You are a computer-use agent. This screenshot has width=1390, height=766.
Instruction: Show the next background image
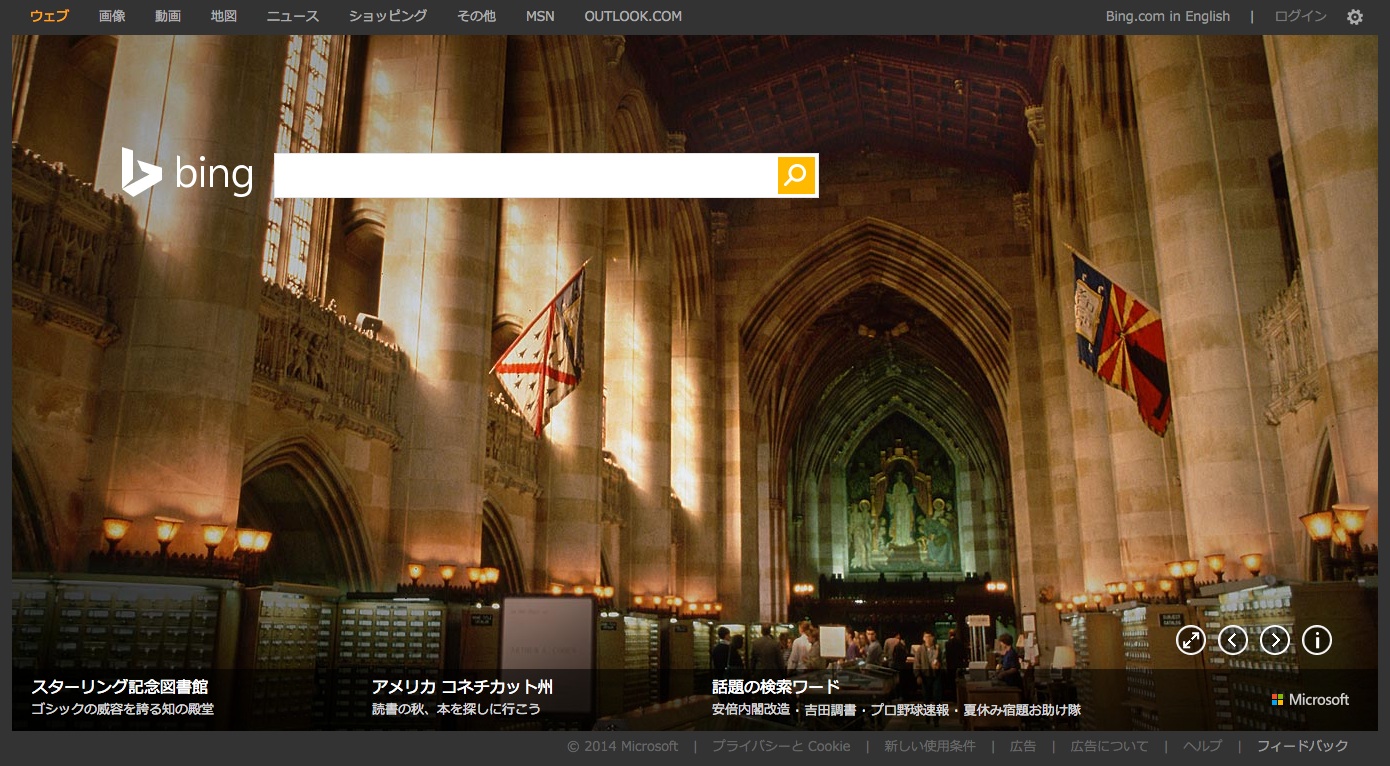pyautogui.click(x=1275, y=640)
